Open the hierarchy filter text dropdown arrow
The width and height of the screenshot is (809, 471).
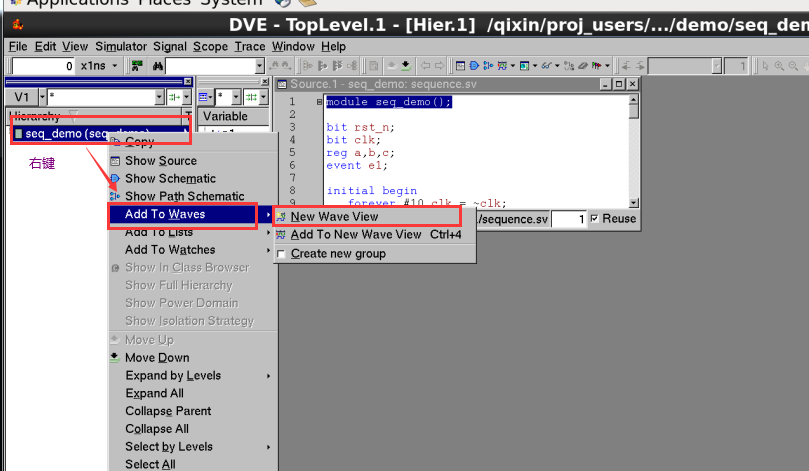tap(159, 97)
